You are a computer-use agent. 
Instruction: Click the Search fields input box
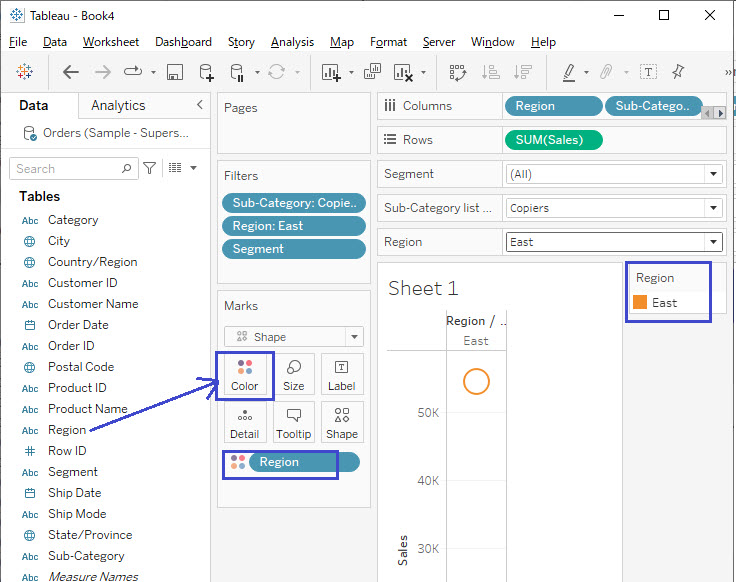(x=74, y=169)
